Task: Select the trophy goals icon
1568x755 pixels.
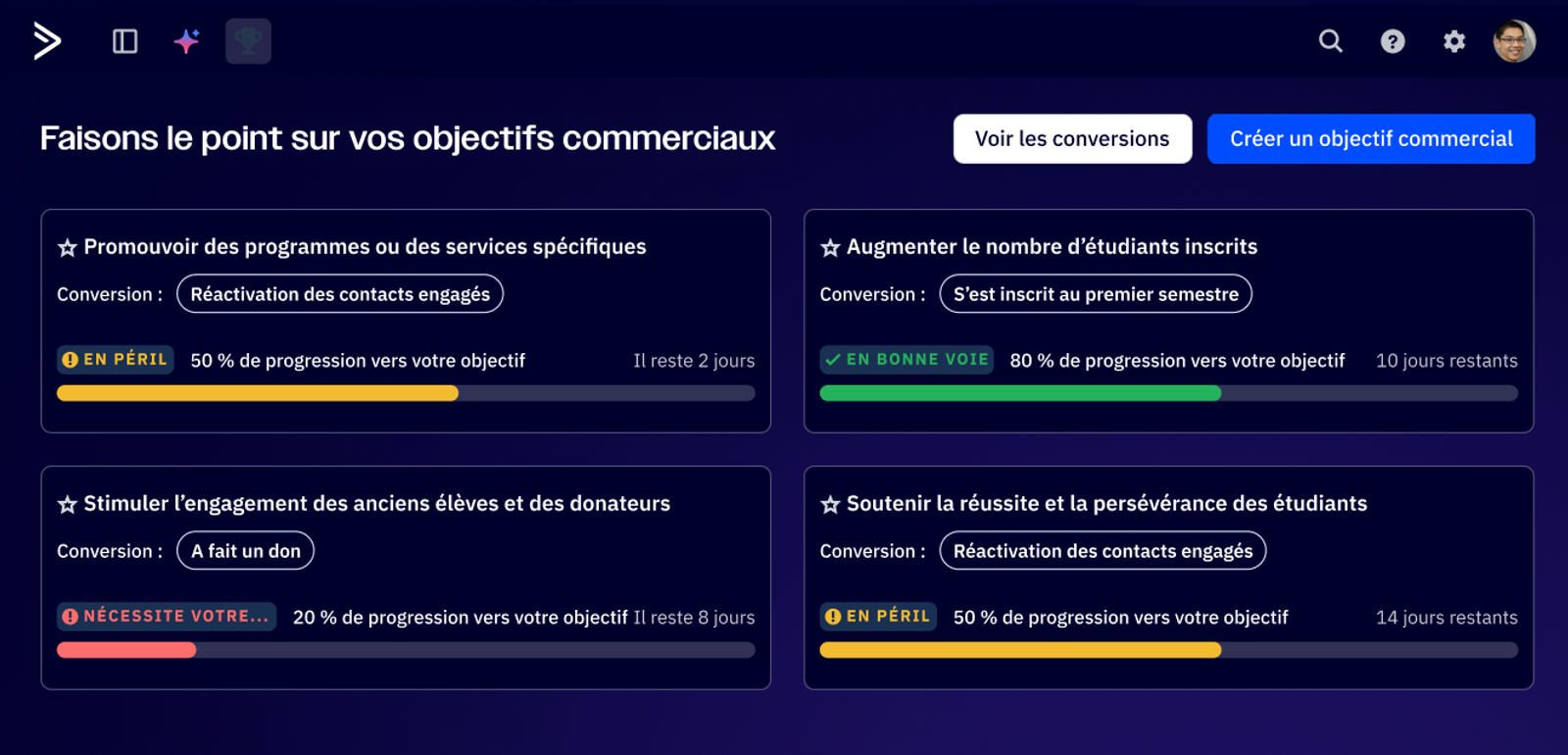Action: tap(248, 41)
